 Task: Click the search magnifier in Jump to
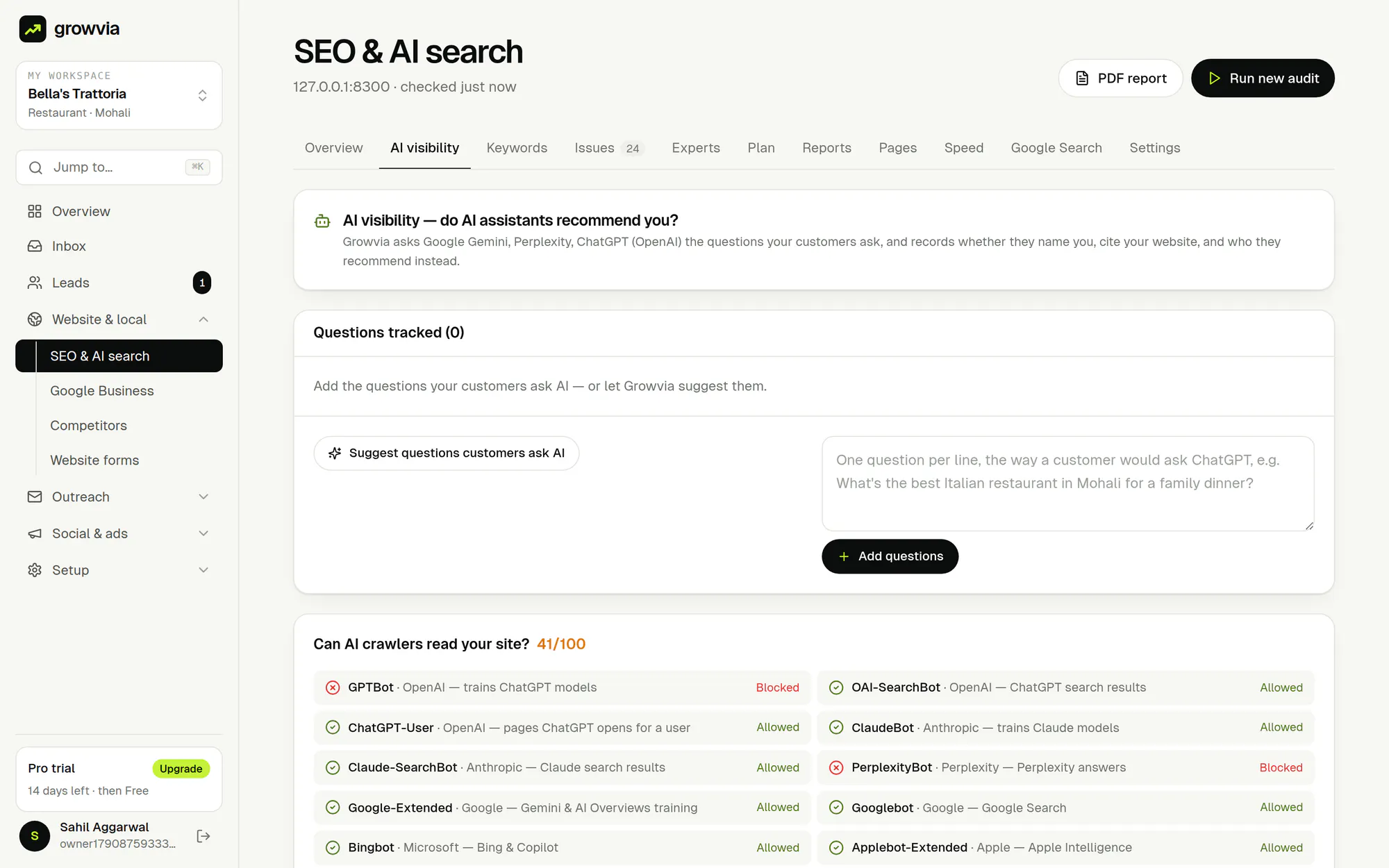pos(35,167)
